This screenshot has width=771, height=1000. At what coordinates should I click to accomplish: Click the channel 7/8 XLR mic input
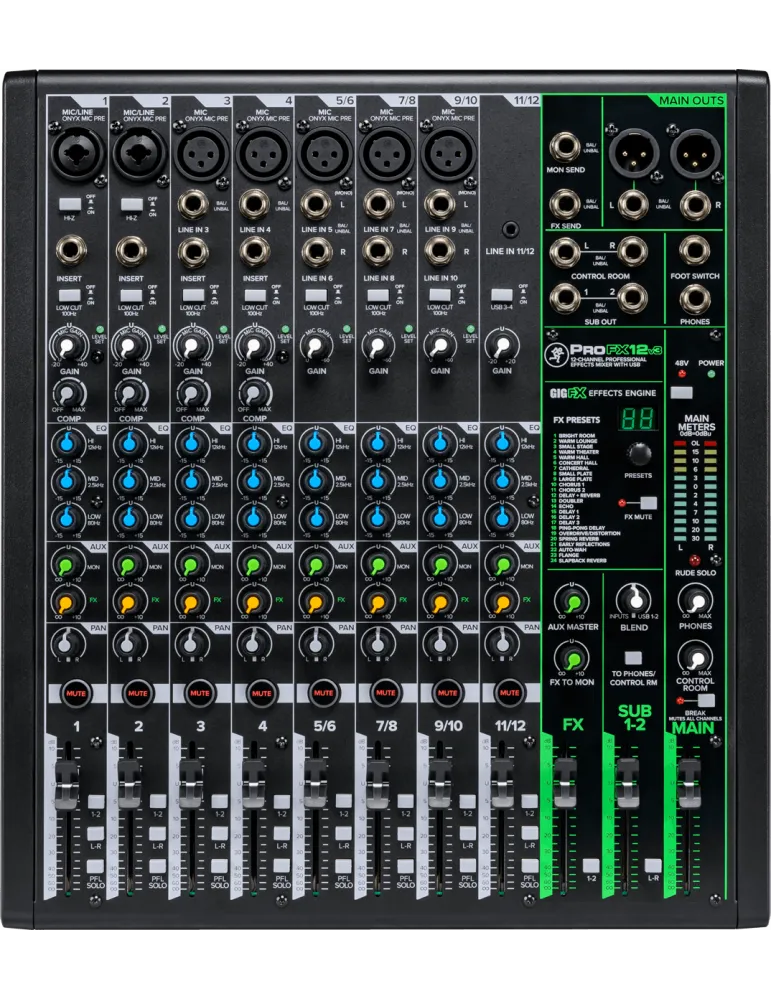386,153
